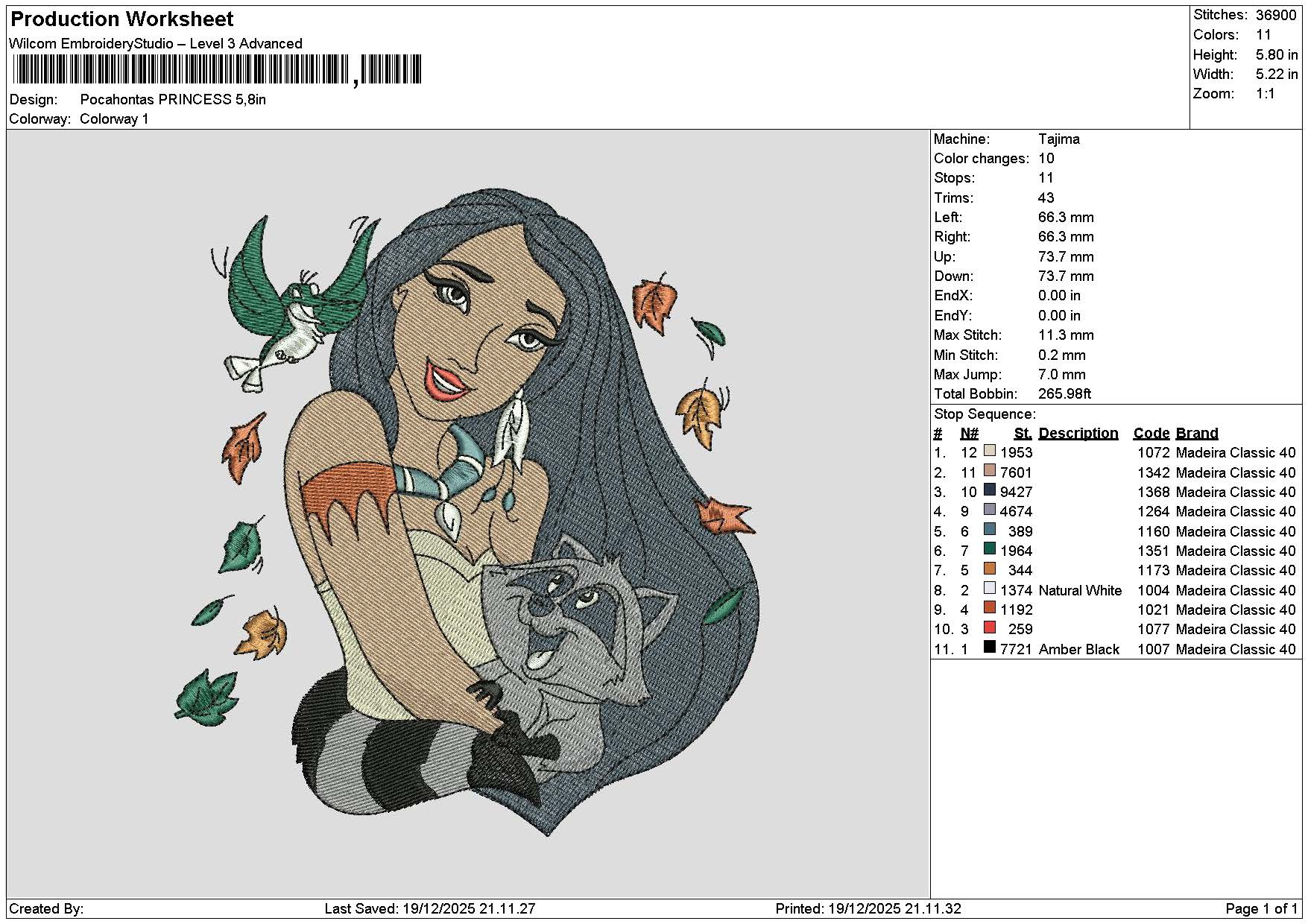Screen dimensions: 1308x924
Task: Select the 'Colorway 1' value
Action: point(114,119)
